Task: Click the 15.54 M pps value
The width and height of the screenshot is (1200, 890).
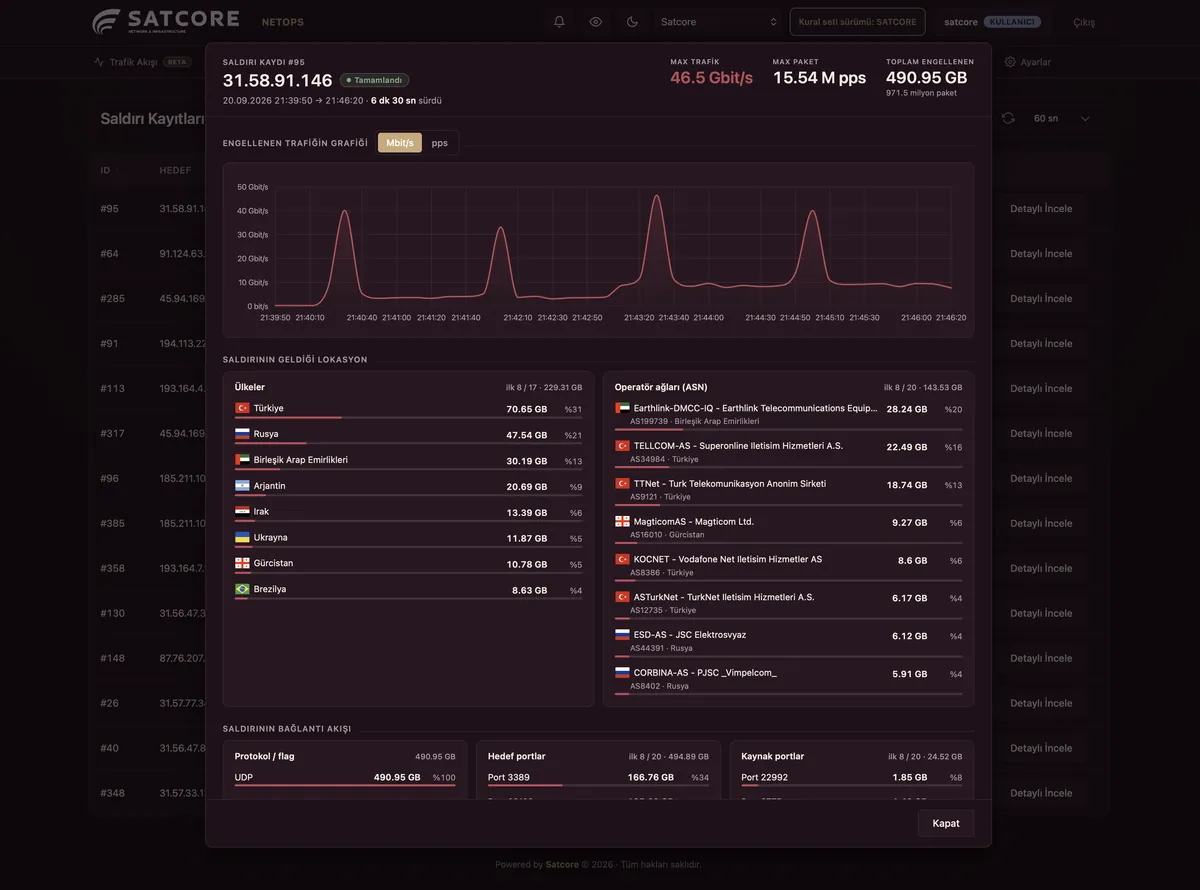Action: 819,78
